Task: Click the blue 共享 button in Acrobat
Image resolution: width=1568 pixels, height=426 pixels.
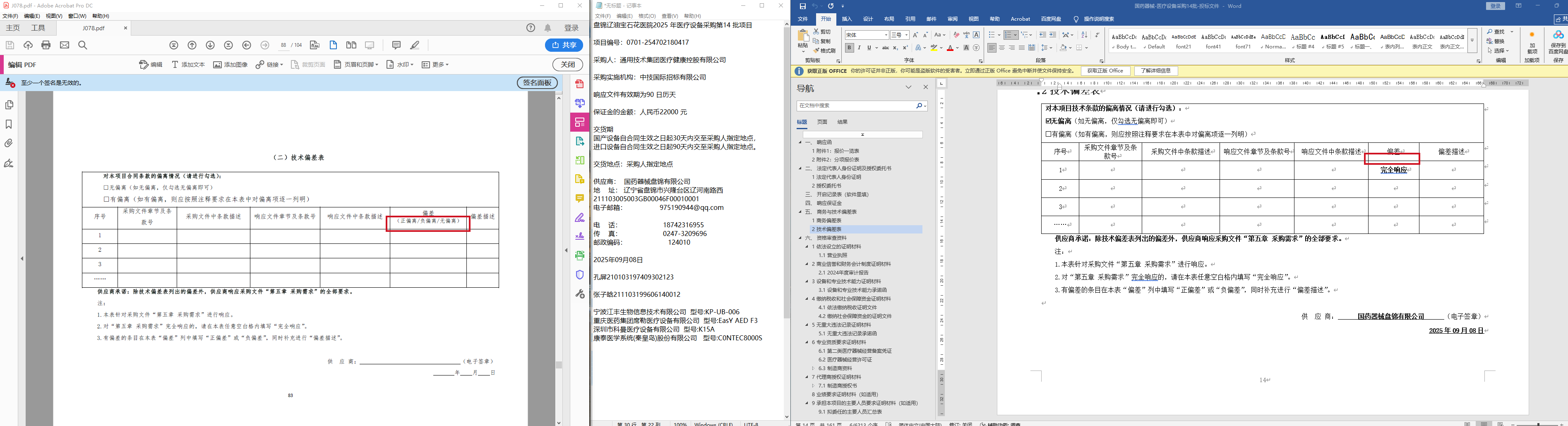Action: (x=564, y=45)
